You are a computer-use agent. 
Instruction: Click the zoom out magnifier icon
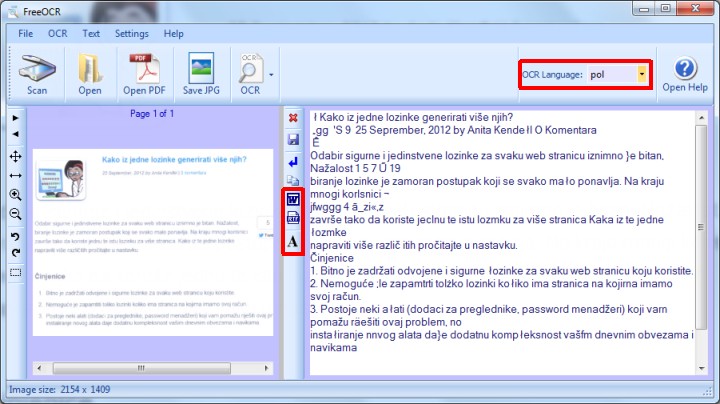click(15, 214)
